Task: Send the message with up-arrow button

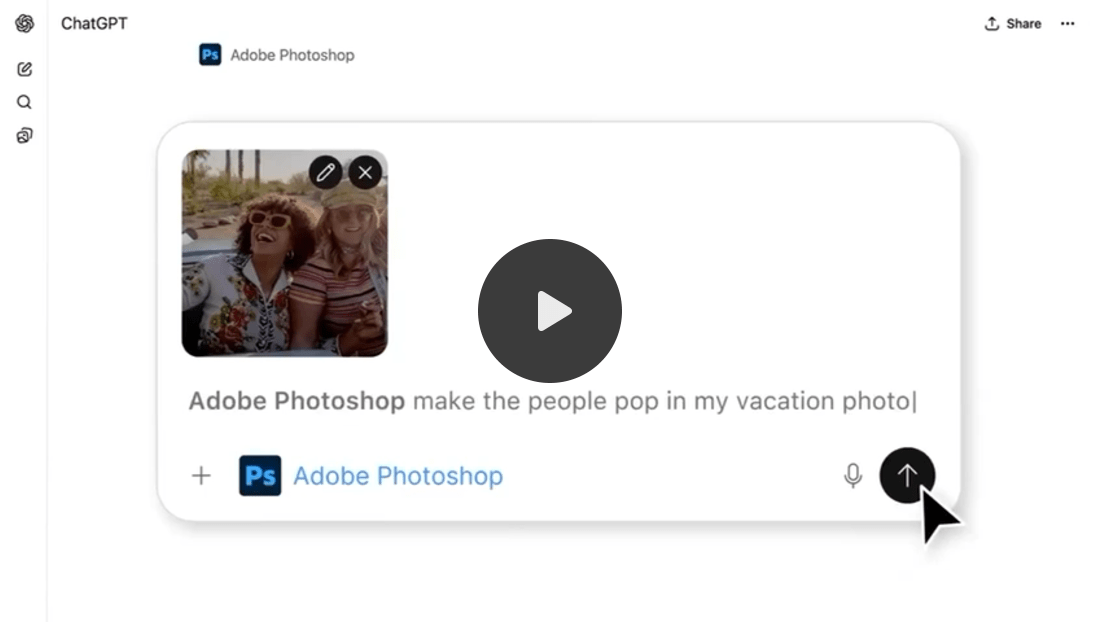Action: (x=907, y=475)
